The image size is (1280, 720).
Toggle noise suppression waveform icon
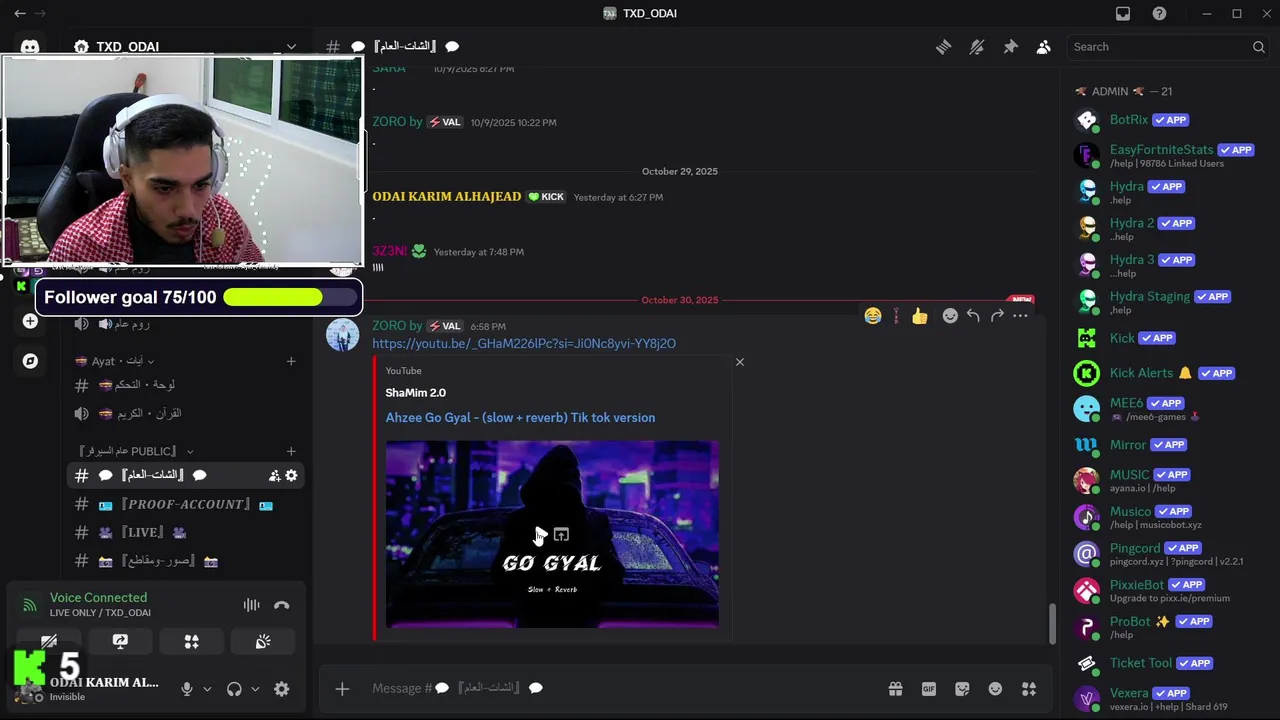point(251,605)
